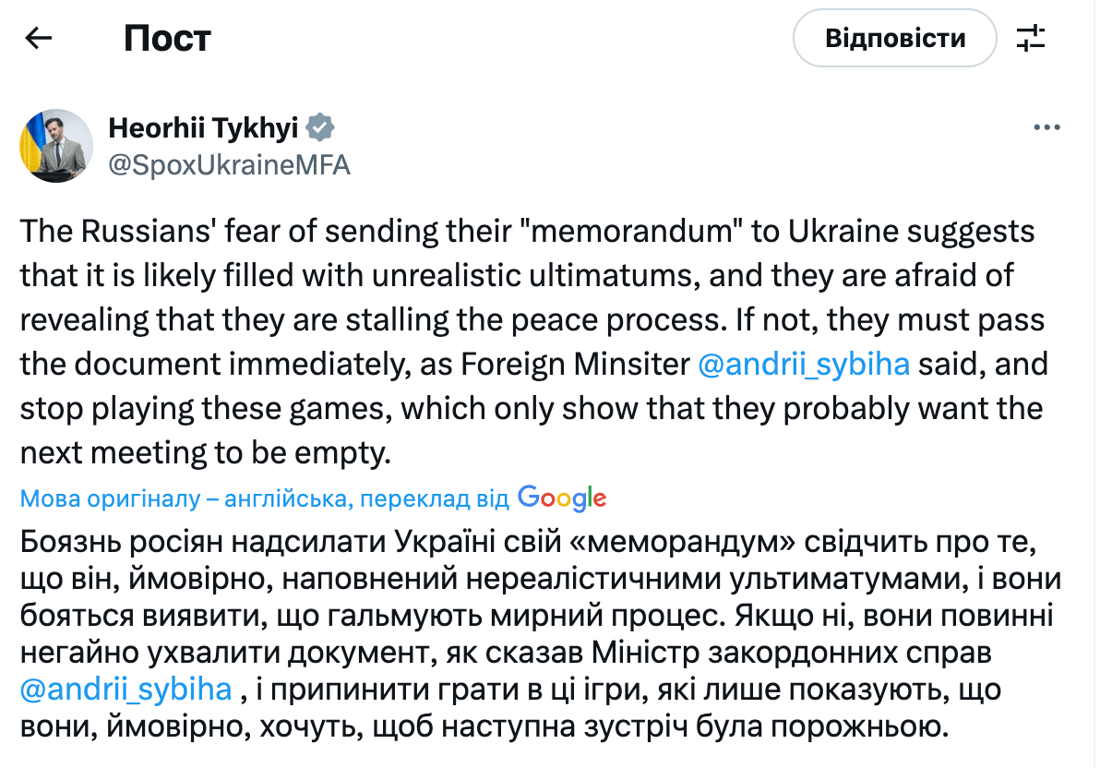The image size is (1100, 768).
Task: Click the Мова оригіналу translation notice
Action: click(265, 498)
